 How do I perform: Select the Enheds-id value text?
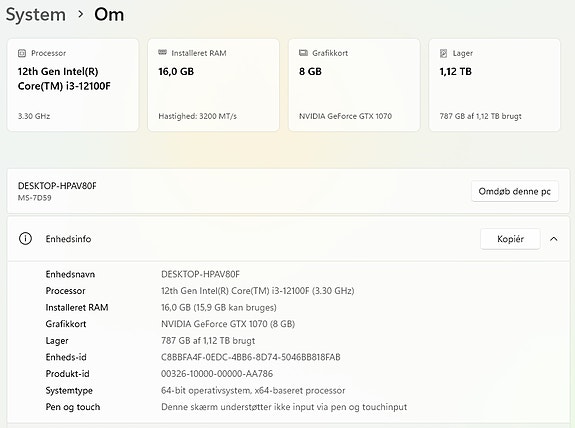click(251, 357)
